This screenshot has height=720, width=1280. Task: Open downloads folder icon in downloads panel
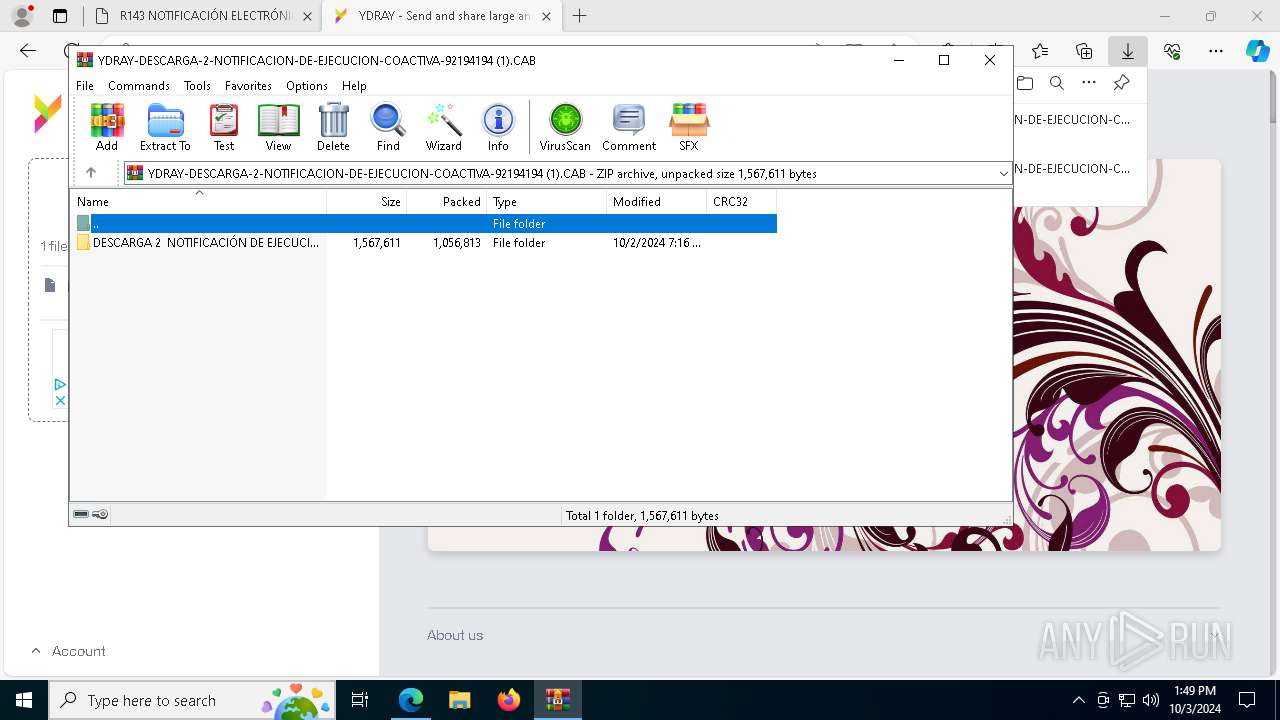click(x=1025, y=83)
